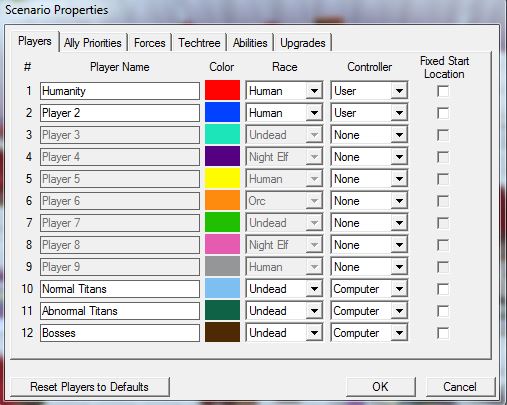Expand Abnormal Titans Race dropdown
The height and width of the screenshot is (405, 507).
284,311
